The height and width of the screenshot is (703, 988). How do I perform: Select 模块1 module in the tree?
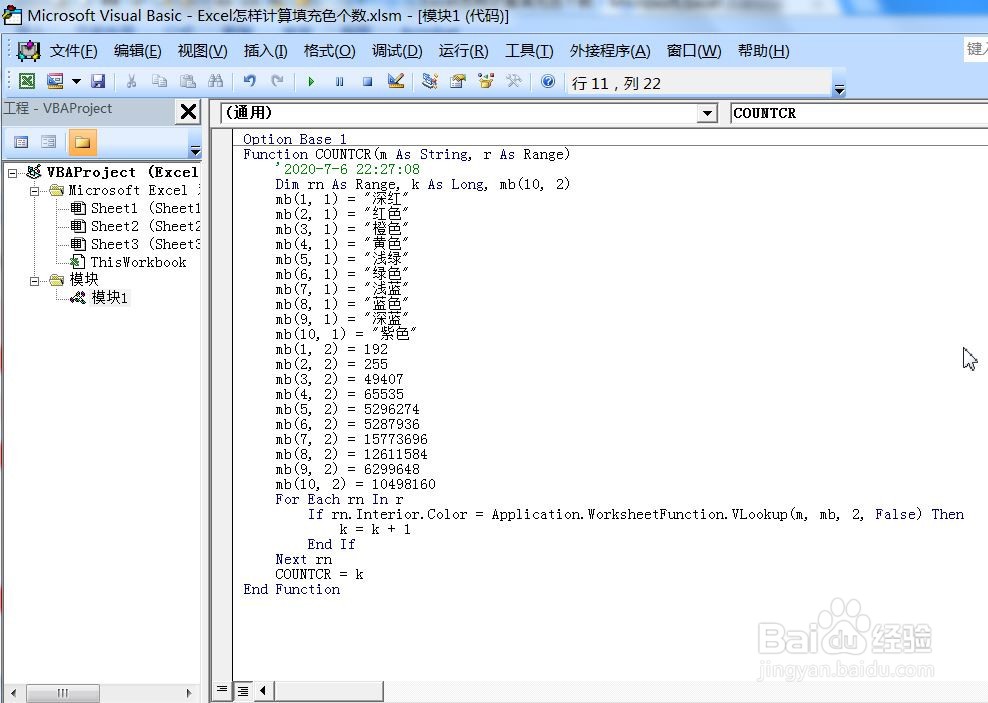[99, 297]
